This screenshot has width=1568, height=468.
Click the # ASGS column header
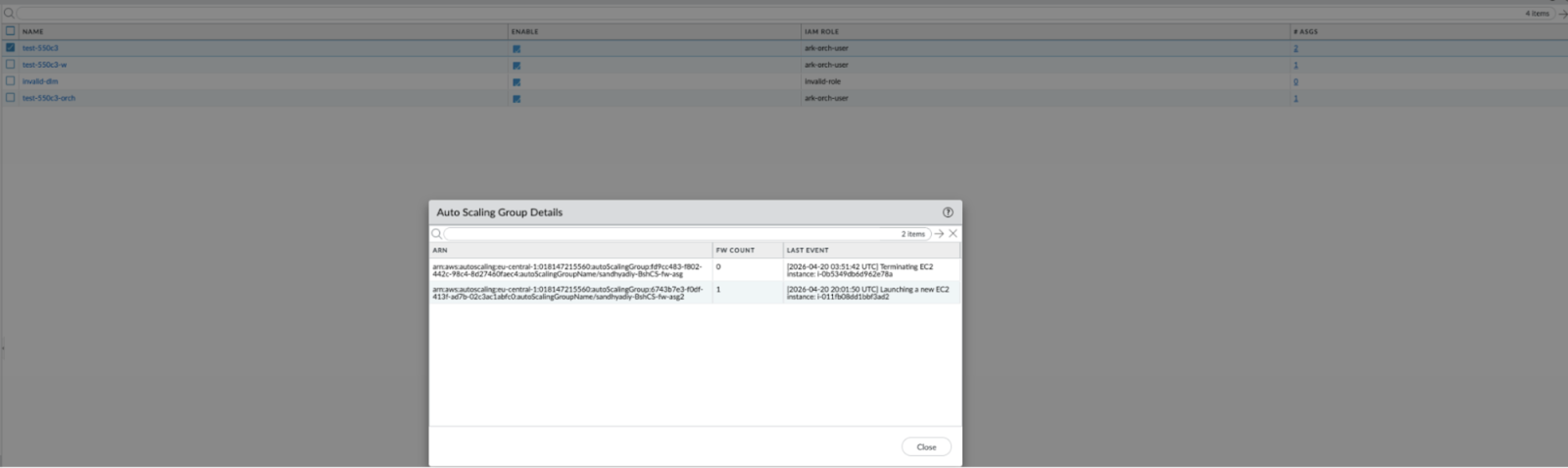(1306, 32)
